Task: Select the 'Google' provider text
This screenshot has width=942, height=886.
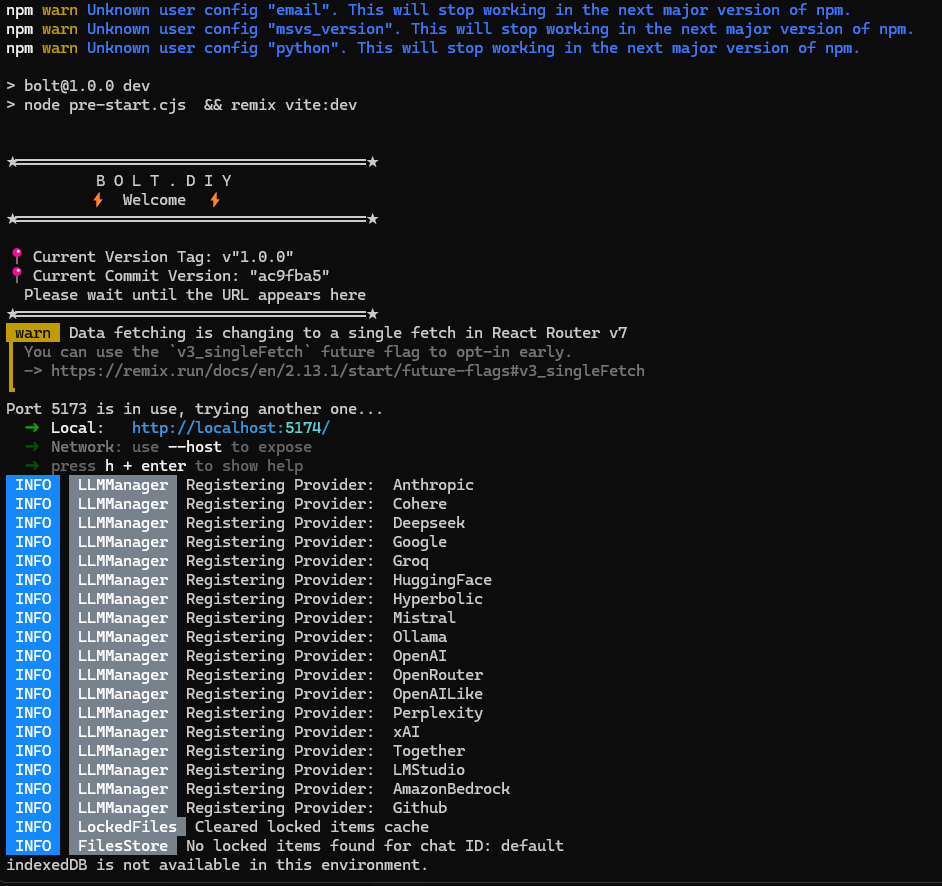Action: (419, 542)
